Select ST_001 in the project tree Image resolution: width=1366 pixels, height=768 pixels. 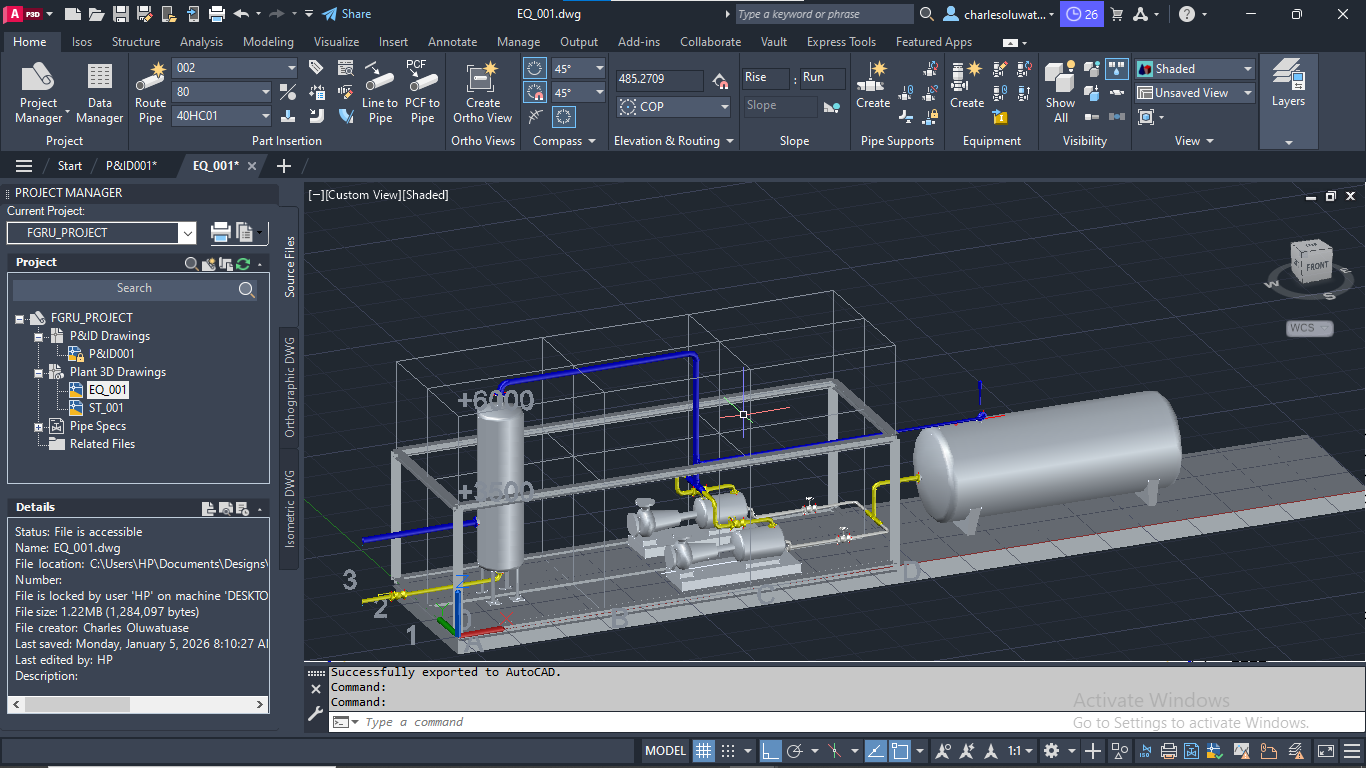coord(106,408)
